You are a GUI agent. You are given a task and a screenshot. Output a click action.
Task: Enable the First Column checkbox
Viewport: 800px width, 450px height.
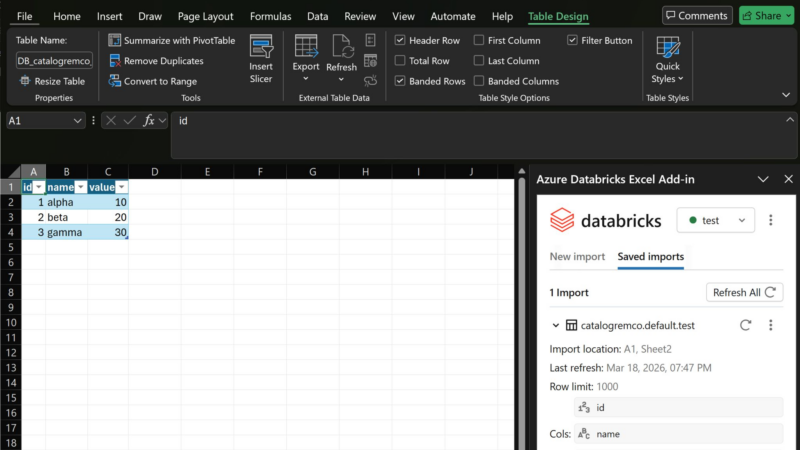tap(479, 40)
